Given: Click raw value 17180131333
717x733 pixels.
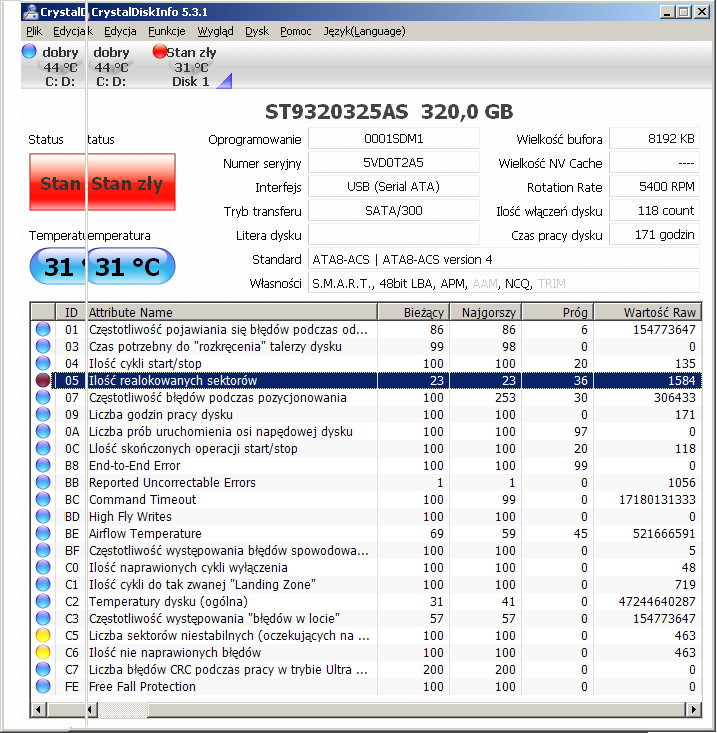Looking at the screenshot, I should pyautogui.click(x=657, y=499).
